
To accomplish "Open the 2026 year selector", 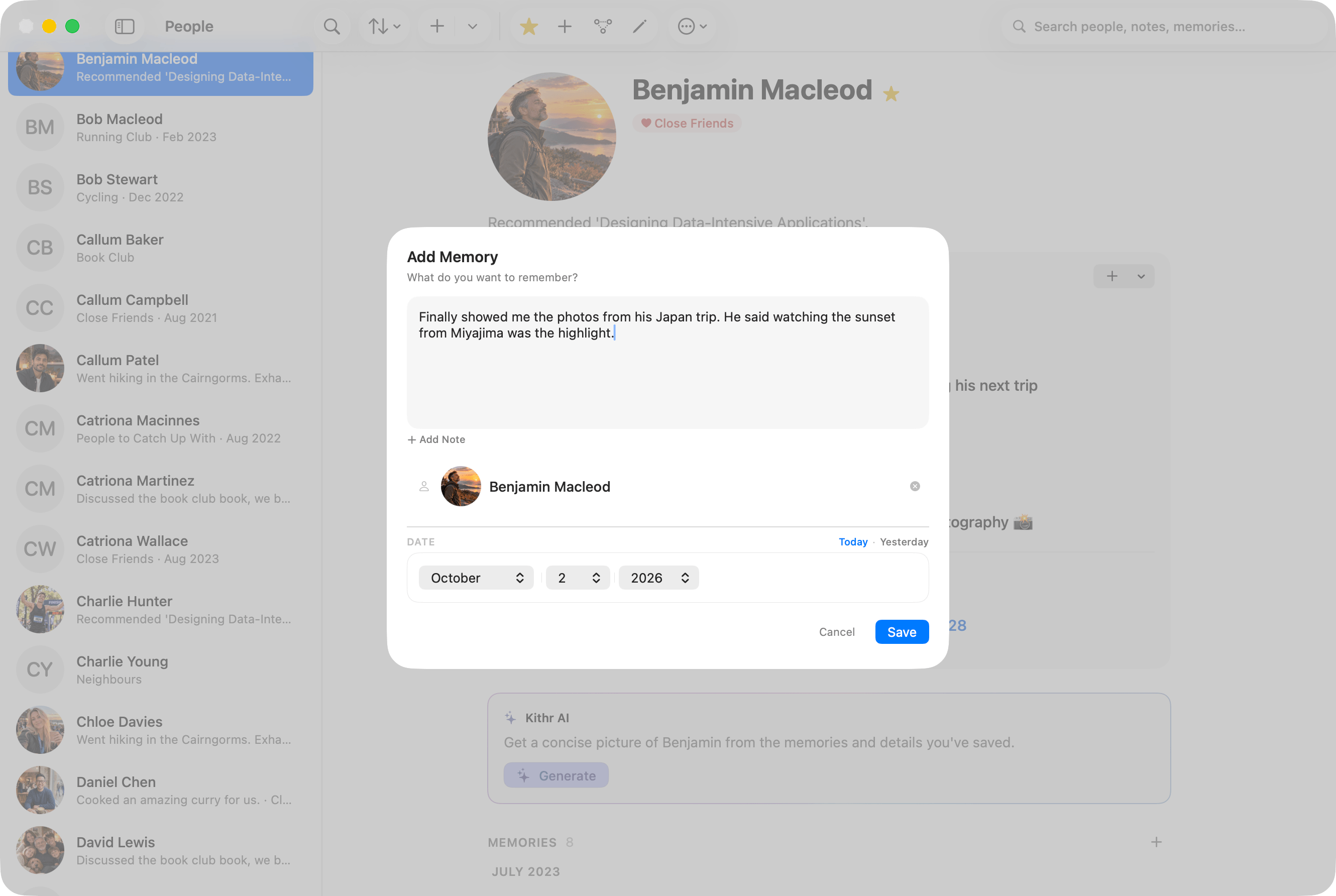I will (x=658, y=578).
